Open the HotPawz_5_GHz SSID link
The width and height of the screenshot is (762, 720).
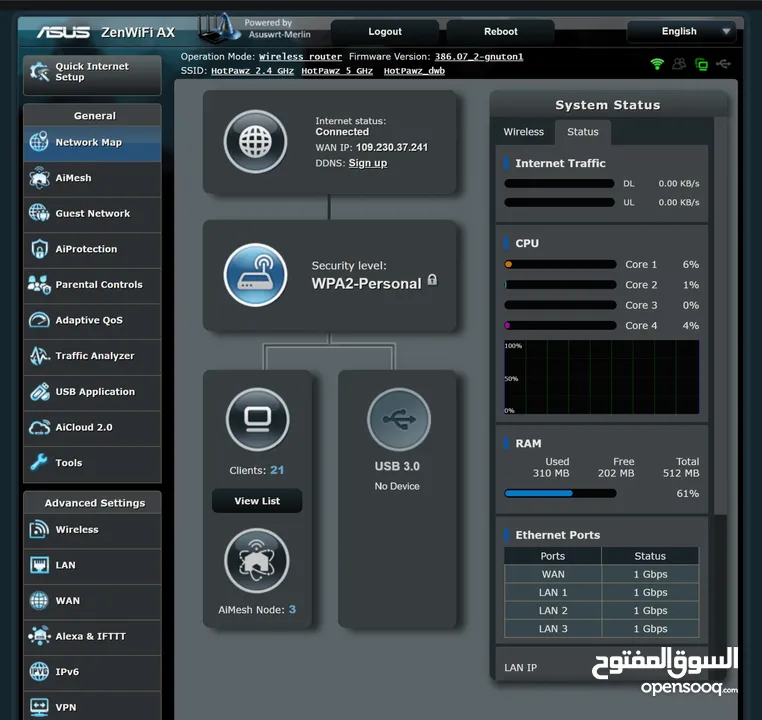(x=337, y=71)
